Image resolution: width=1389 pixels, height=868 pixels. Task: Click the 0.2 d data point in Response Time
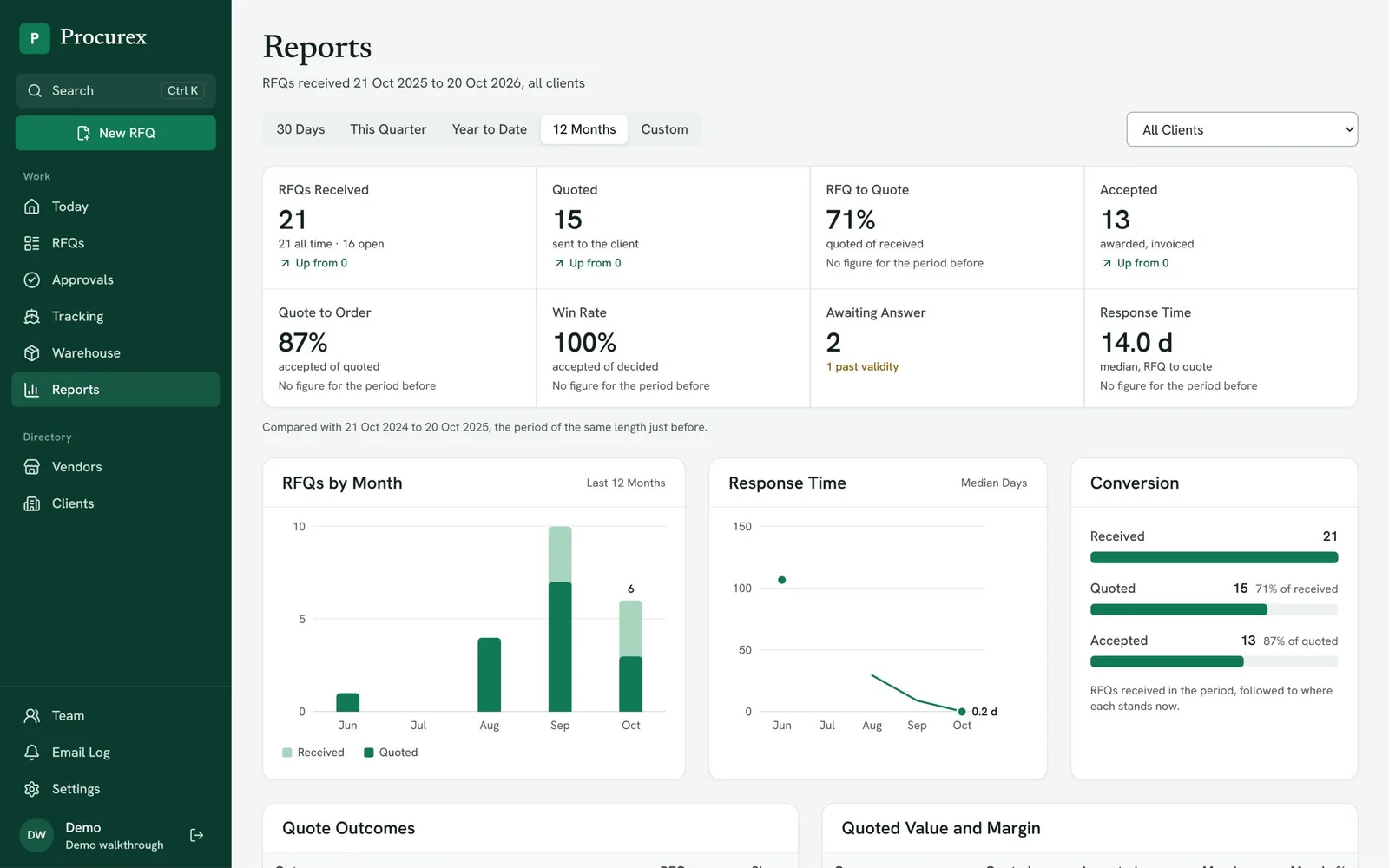pyautogui.click(x=962, y=712)
